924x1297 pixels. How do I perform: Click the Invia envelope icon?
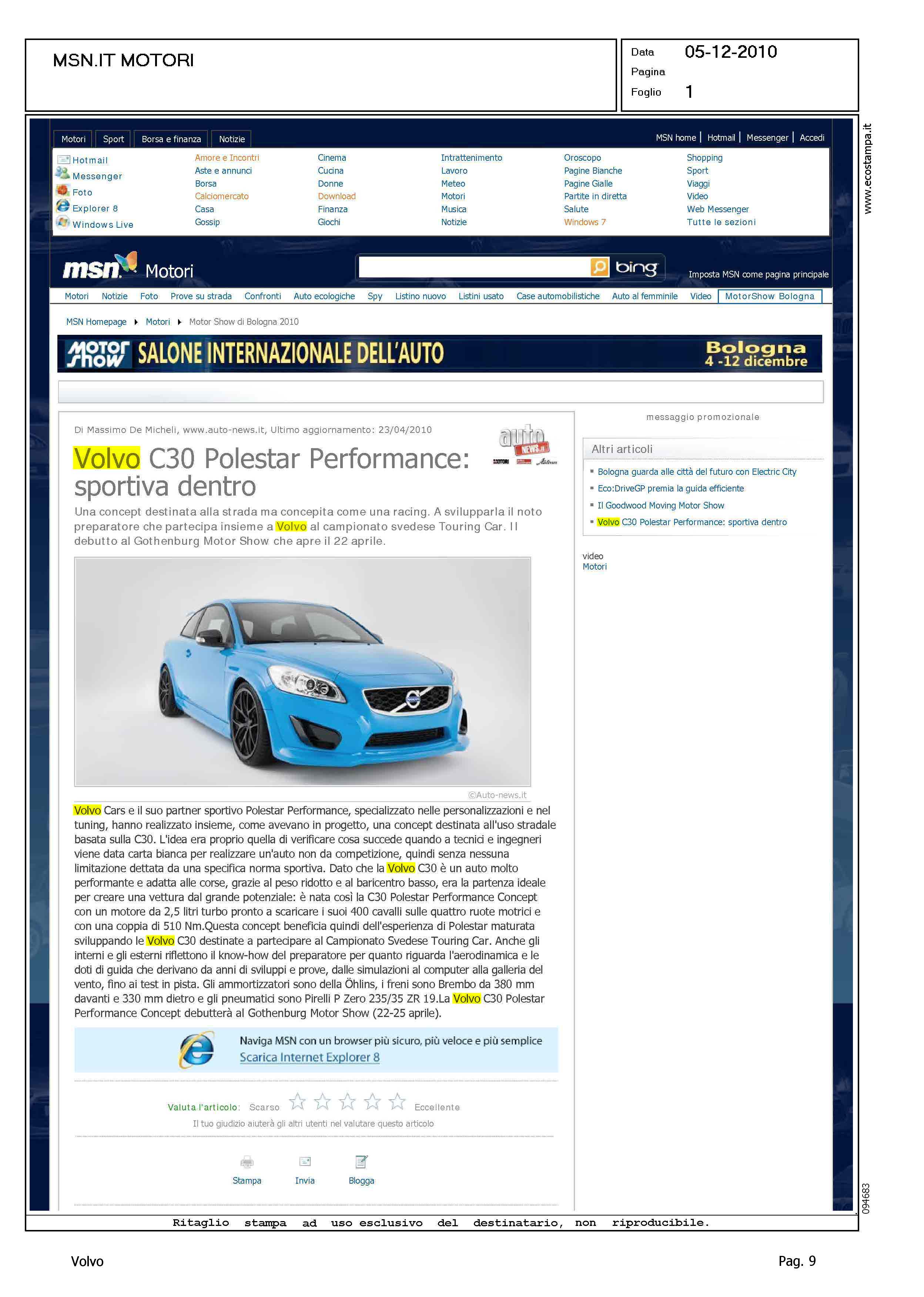click(x=305, y=1161)
